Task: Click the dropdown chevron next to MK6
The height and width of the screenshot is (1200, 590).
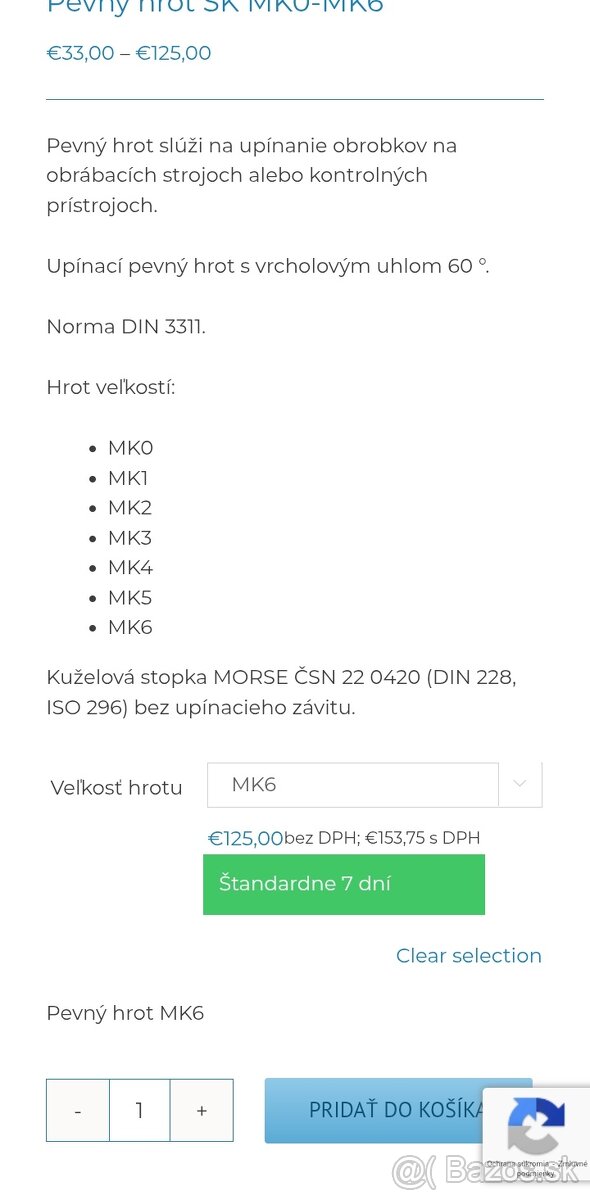Action: (518, 784)
